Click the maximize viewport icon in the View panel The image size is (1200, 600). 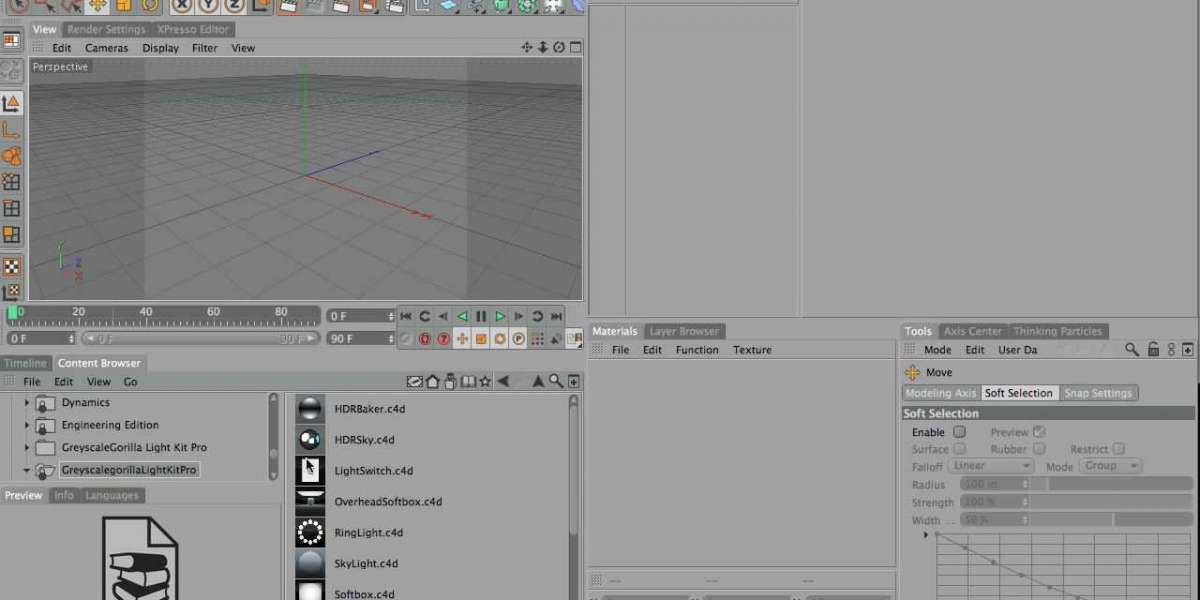pos(575,47)
